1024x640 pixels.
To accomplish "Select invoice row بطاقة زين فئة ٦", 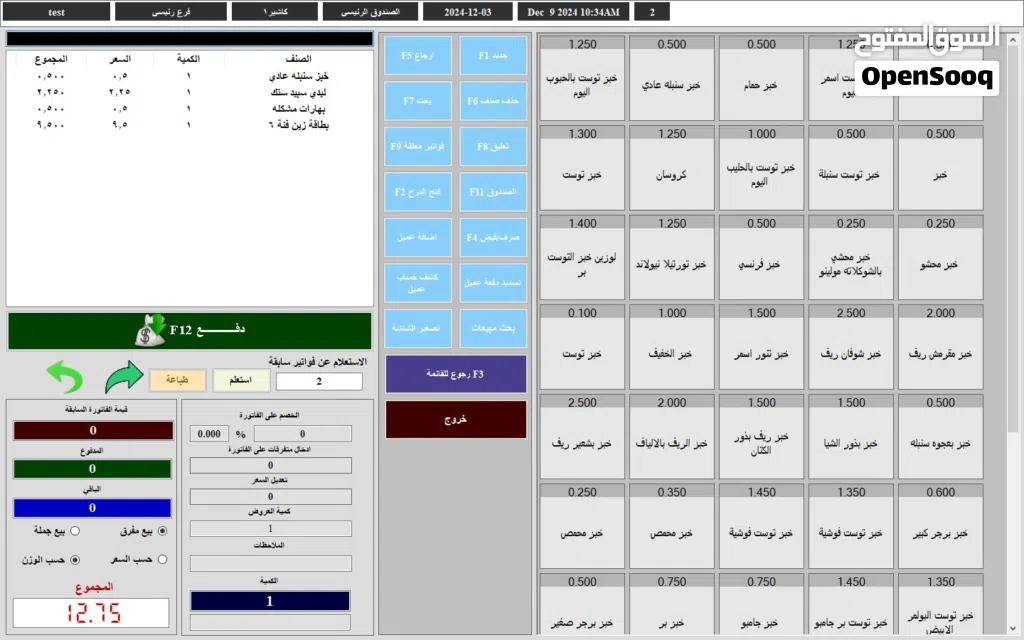I will 189,125.
